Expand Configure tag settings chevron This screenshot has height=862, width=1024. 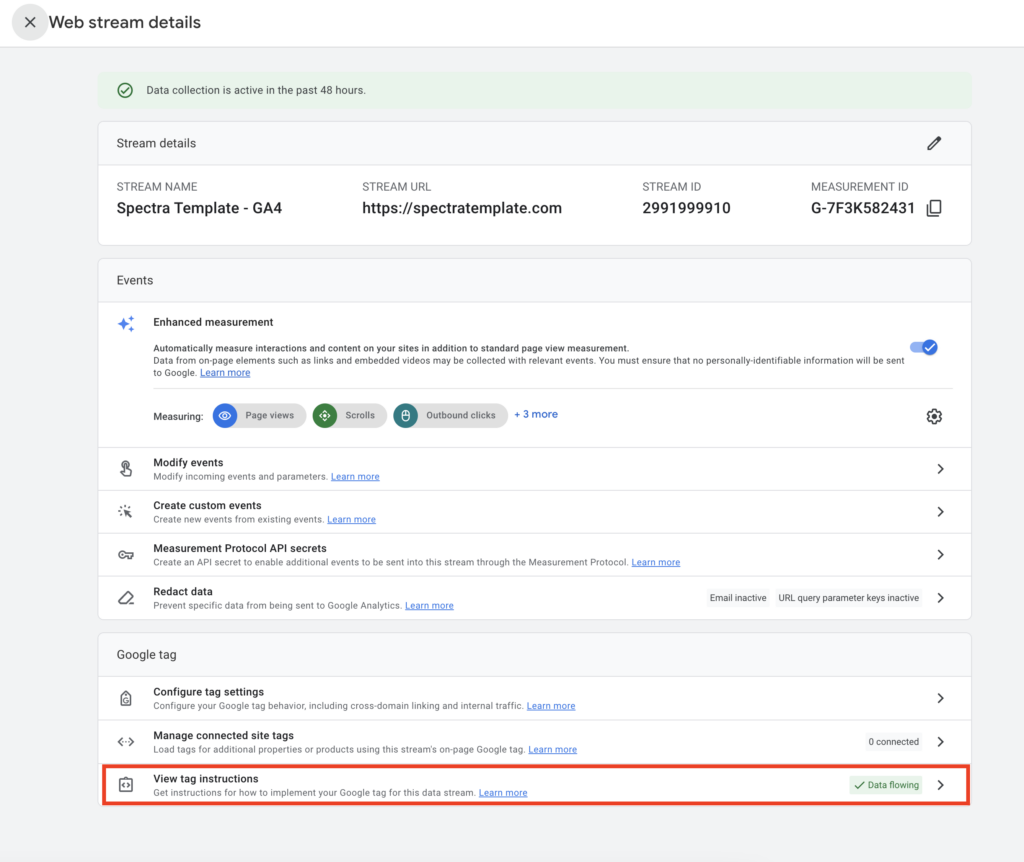[x=940, y=698]
